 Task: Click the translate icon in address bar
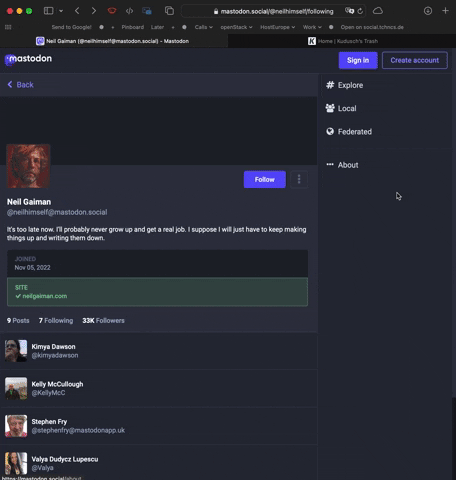pyautogui.click(x=349, y=11)
